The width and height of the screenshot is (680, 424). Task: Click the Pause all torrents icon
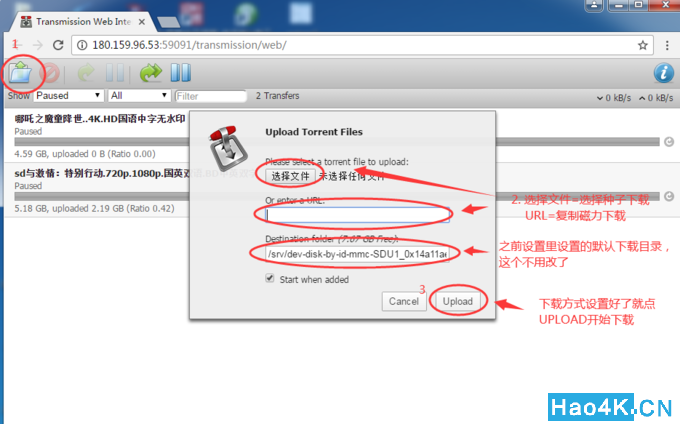tap(181, 73)
